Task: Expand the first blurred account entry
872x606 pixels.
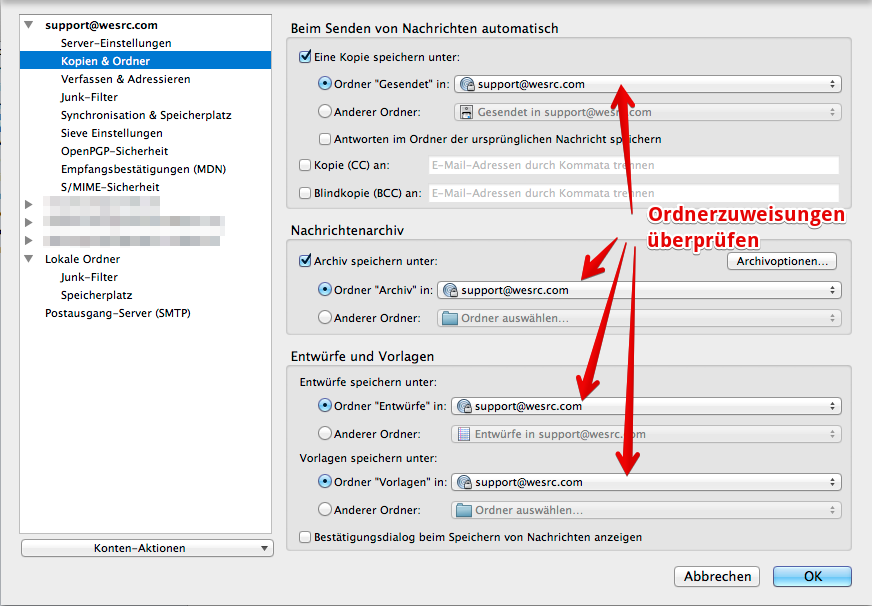Action: [28, 205]
